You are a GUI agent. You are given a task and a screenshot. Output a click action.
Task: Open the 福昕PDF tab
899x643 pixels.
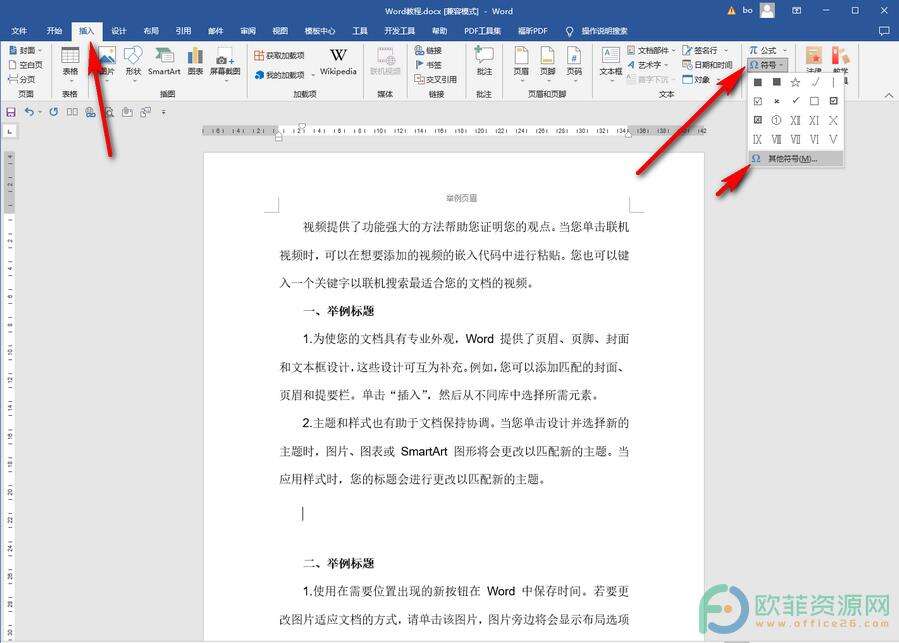click(x=533, y=31)
